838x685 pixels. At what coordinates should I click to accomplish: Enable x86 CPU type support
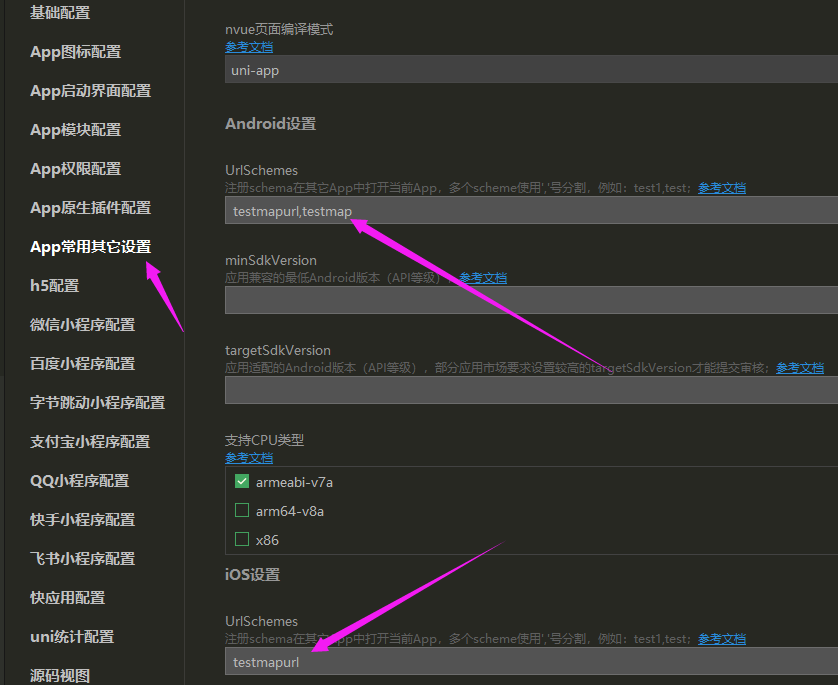pyautogui.click(x=241, y=539)
